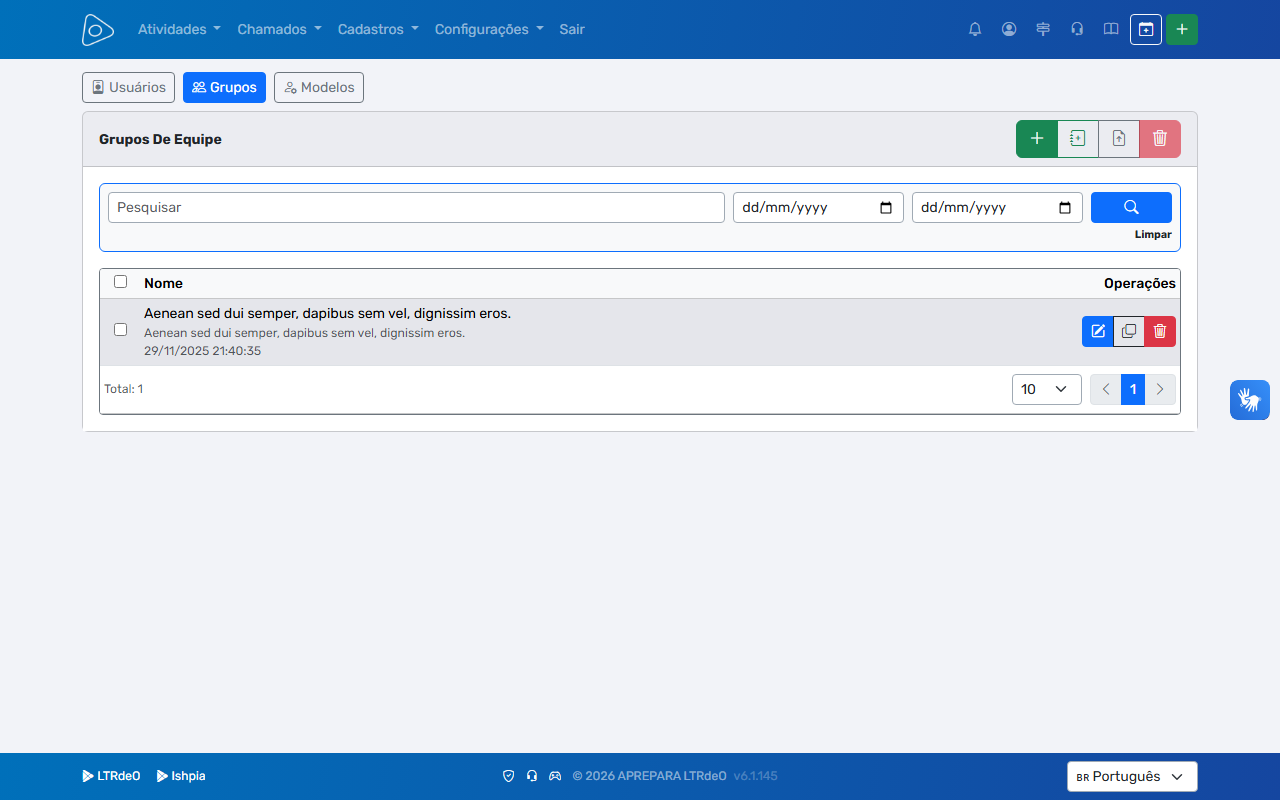Open the user profile icon

1009,29
